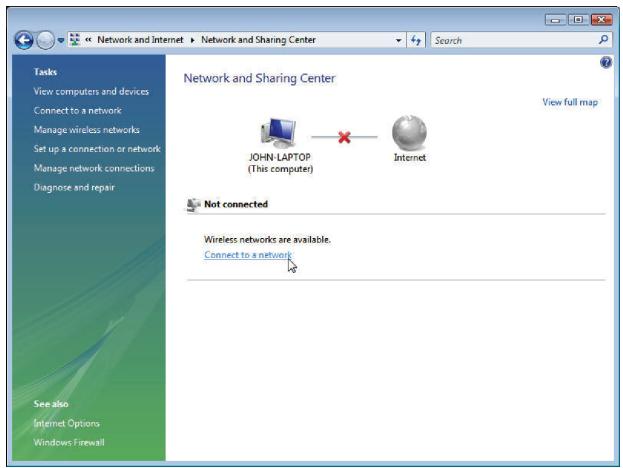Open the recent pages dropdown arrow
Screen dimensions: 623x468
(61, 40)
